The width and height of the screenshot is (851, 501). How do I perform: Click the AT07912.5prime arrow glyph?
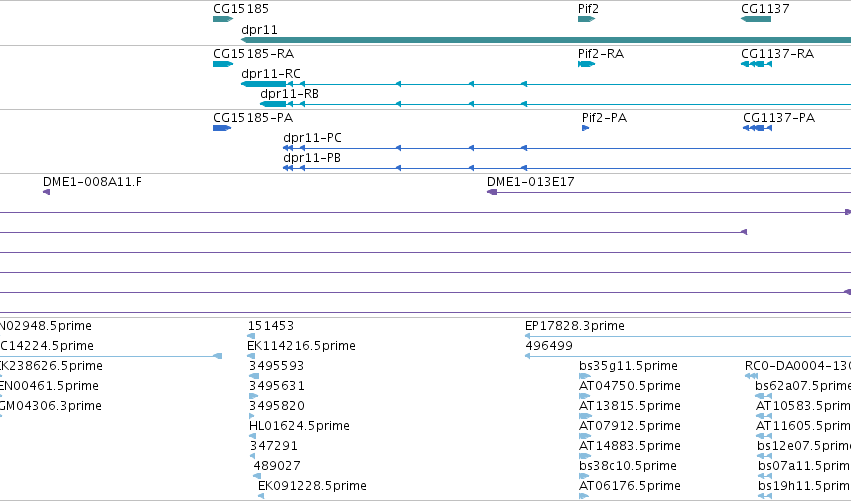585,436
